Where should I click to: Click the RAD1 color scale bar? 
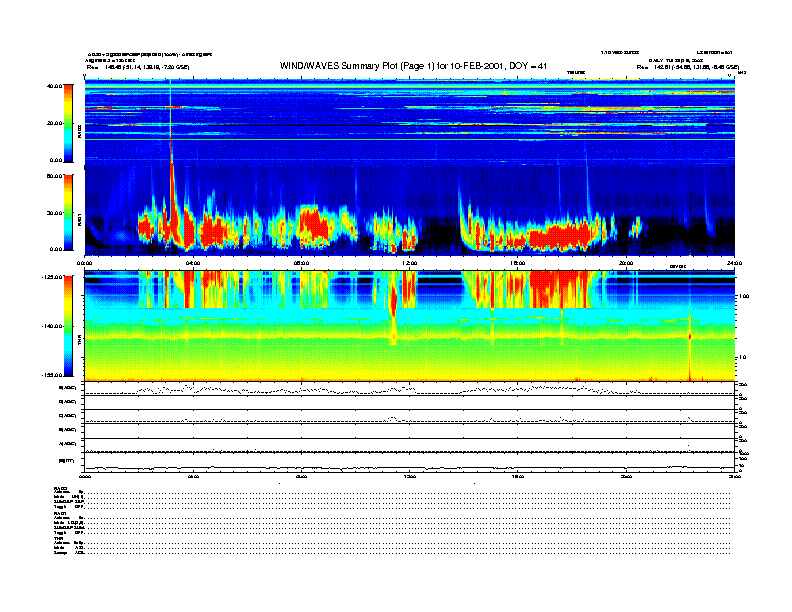click(68, 212)
